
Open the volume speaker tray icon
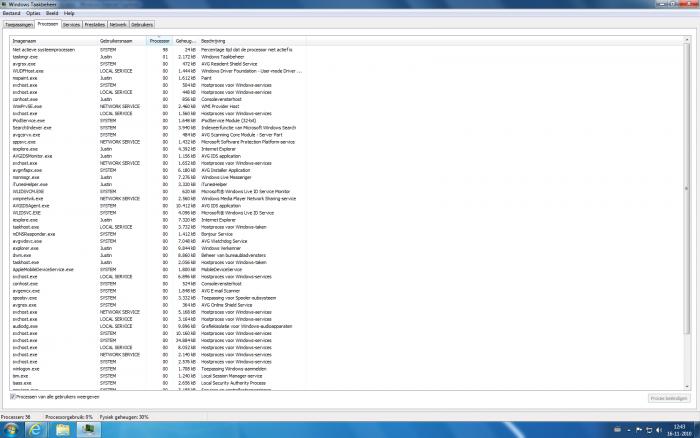(659, 430)
